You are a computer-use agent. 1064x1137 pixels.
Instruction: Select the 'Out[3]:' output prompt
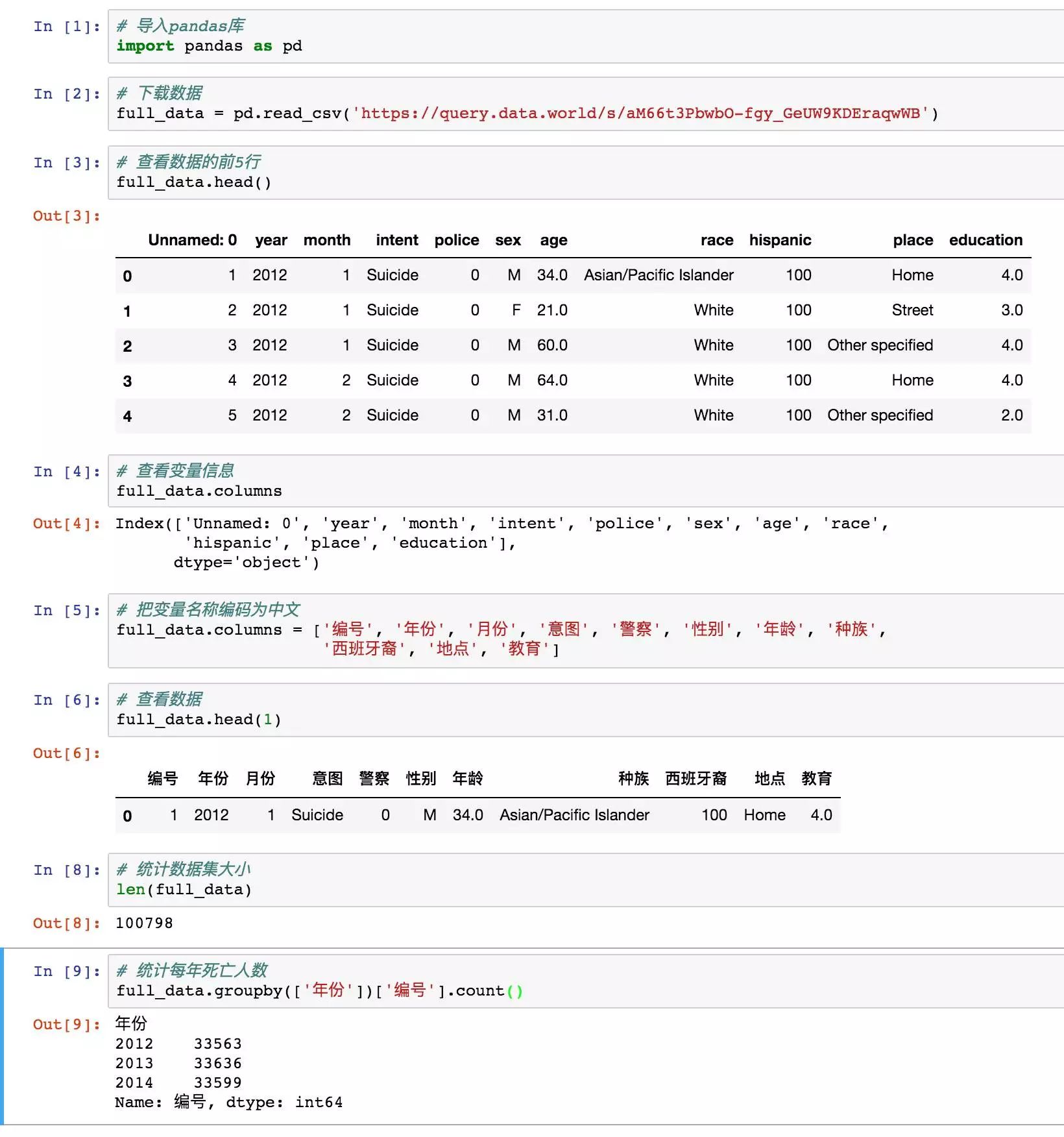pyautogui.click(x=67, y=216)
